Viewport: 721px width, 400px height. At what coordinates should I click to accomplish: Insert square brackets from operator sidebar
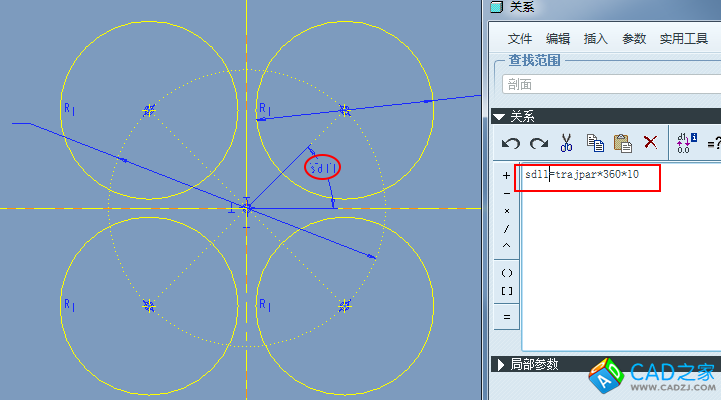click(506, 290)
